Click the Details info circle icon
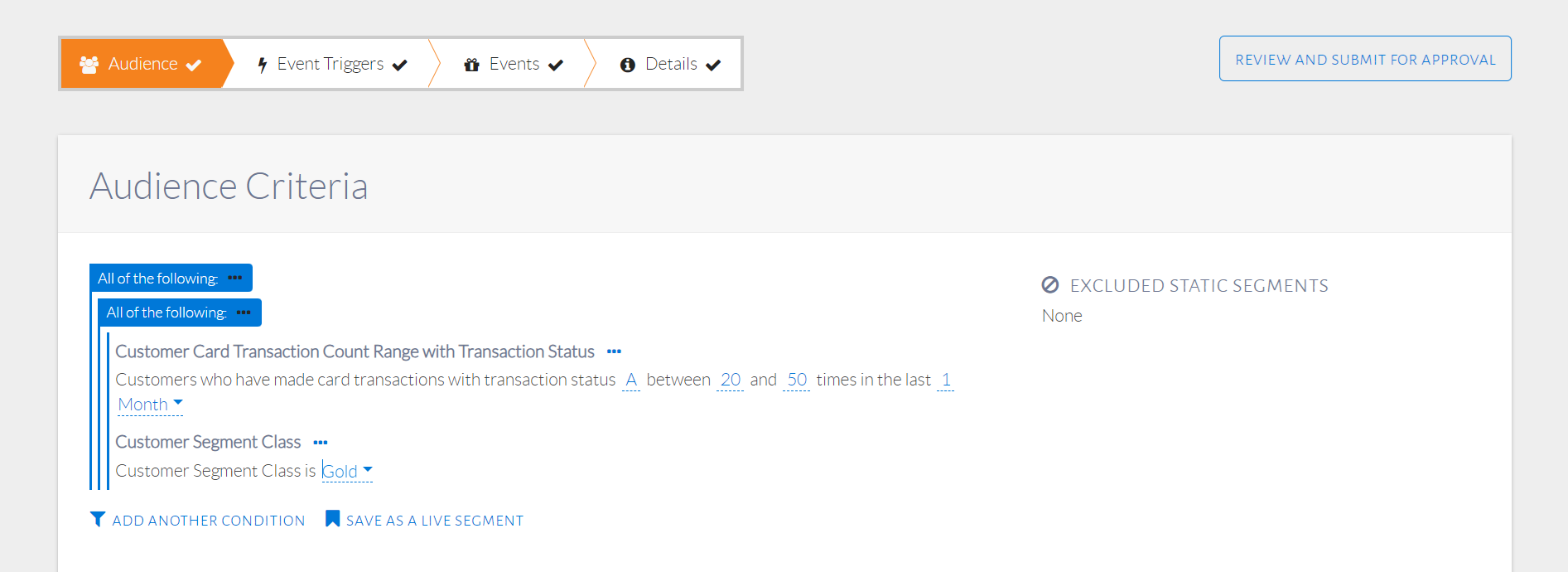 [x=628, y=65]
